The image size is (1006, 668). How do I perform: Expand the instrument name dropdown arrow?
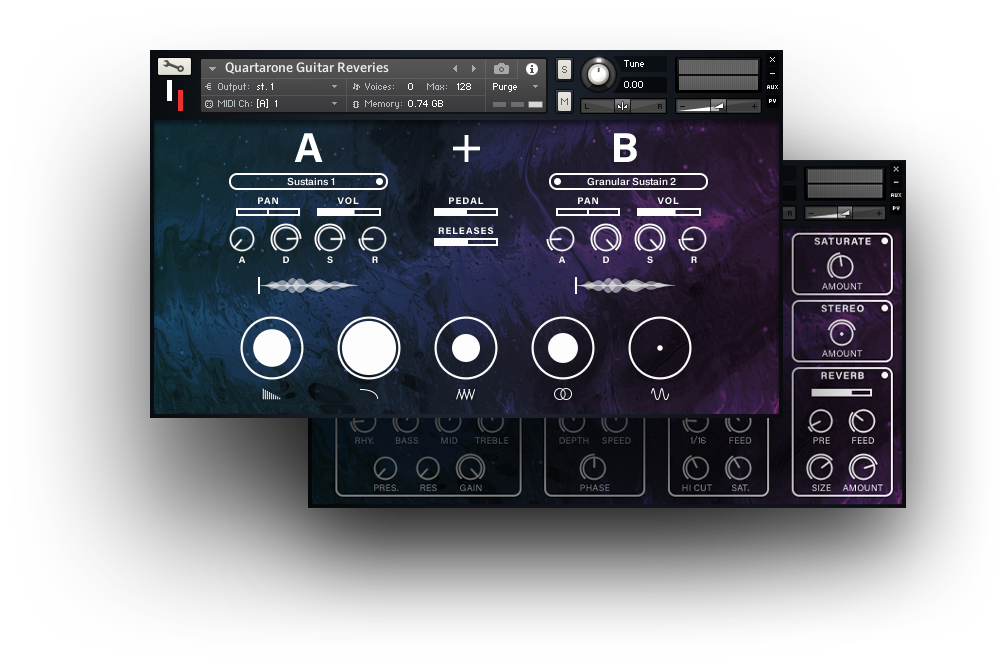tap(212, 68)
